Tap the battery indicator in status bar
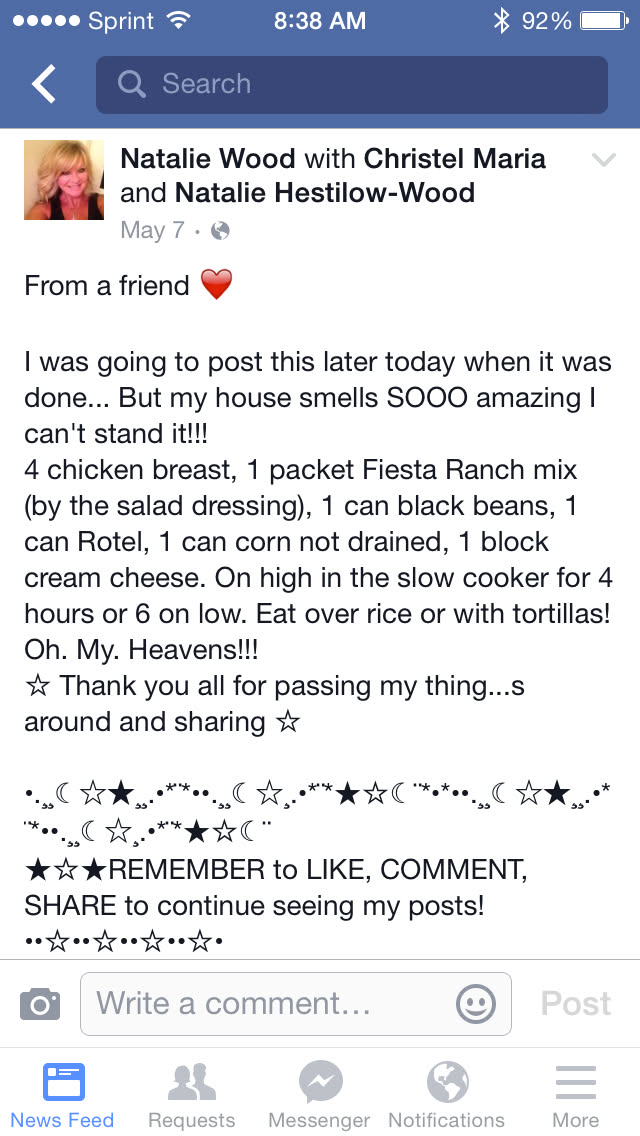The width and height of the screenshot is (640, 1136). [x=603, y=20]
